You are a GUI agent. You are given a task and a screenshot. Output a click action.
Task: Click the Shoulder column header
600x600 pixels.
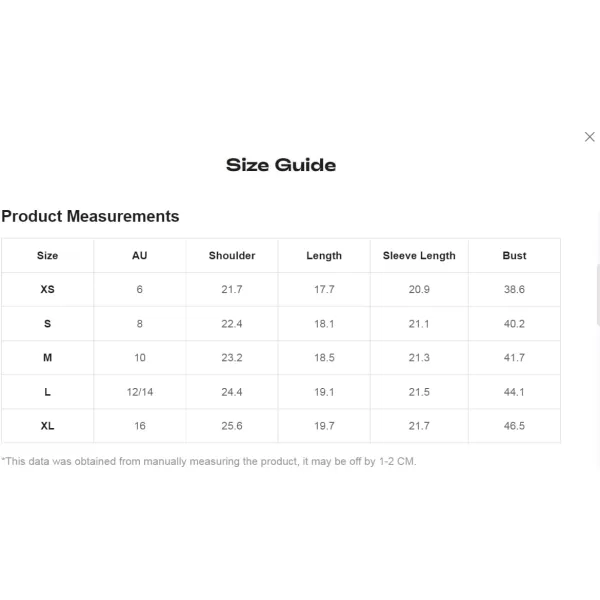tap(232, 256)
